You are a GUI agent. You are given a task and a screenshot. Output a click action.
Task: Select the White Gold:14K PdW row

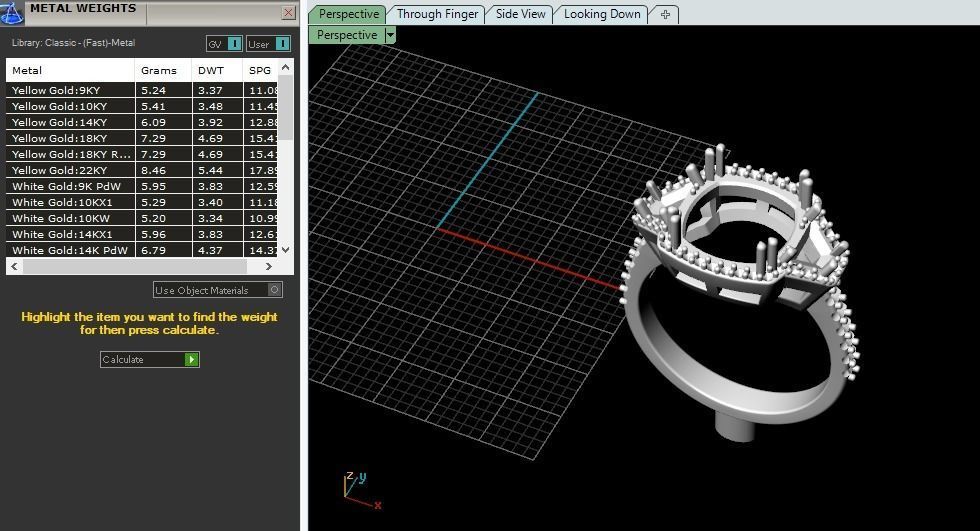click(x=142, y=250)
